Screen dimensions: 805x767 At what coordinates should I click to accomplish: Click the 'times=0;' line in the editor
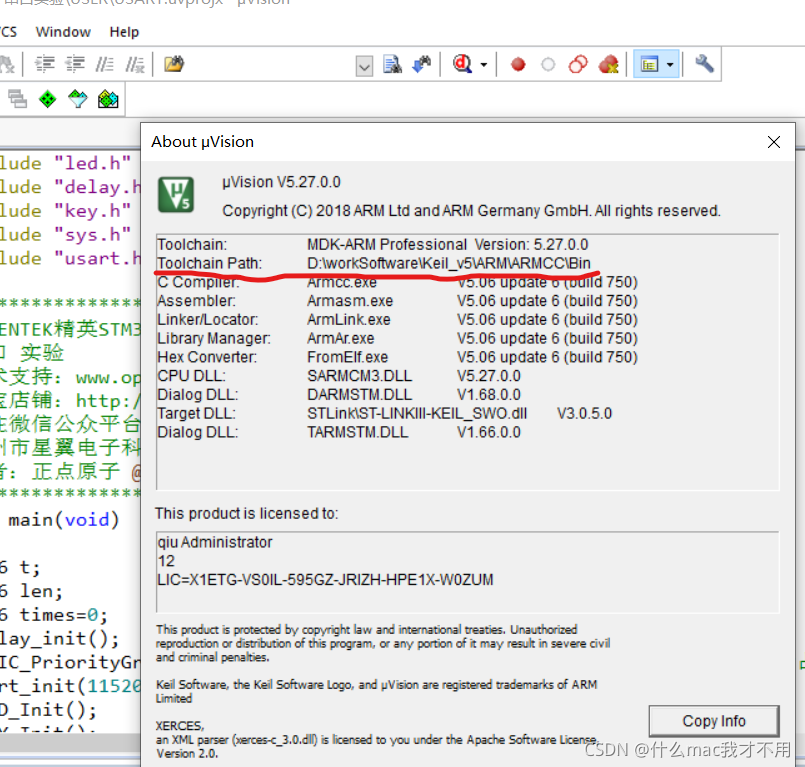point(63,615)
